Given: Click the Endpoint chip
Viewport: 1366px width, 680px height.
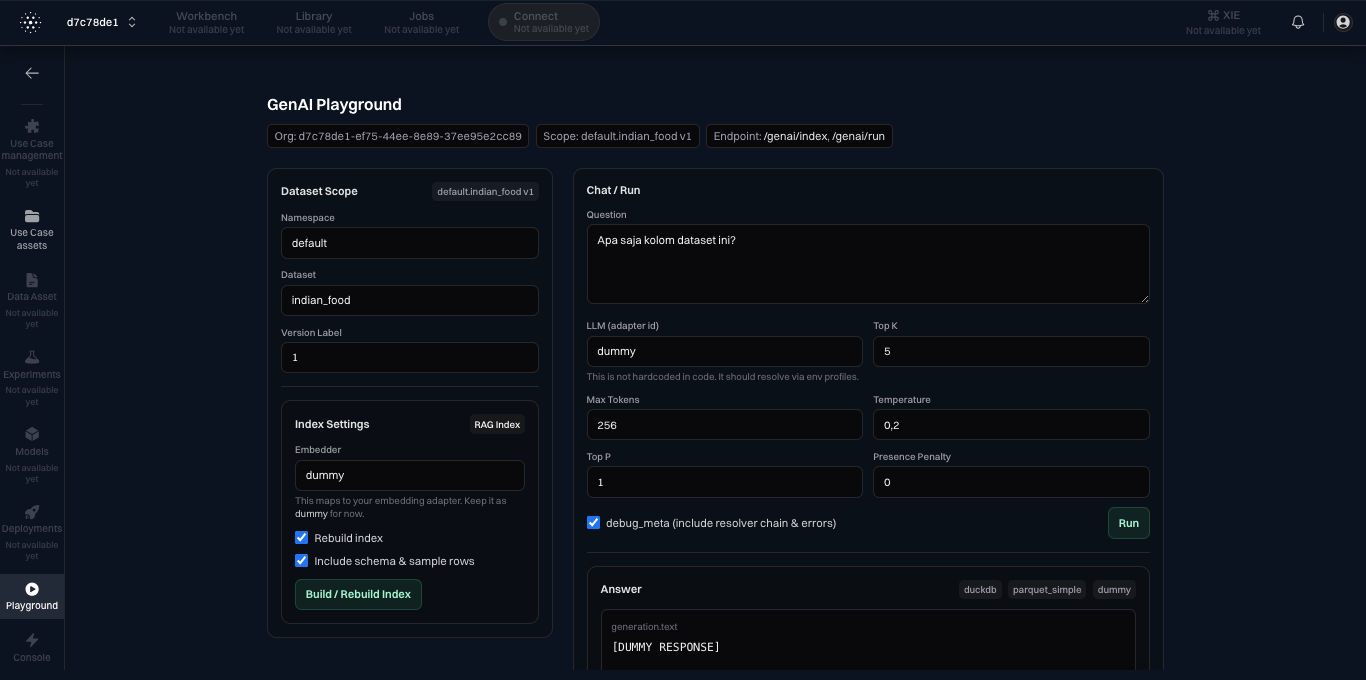Looking at the screenshot, I should [799, 136].
